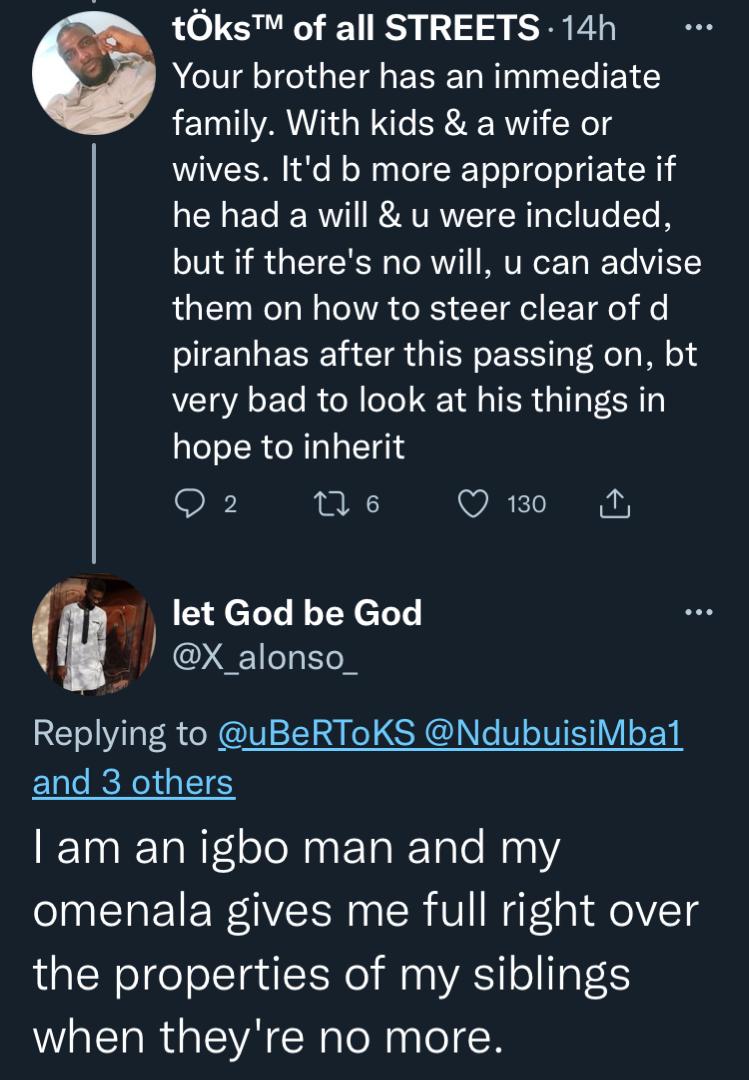This screenshot has height=1080, width=749.
Task: Visit the @NdubuisiMba1 mention link
Action: pos(555,734)
